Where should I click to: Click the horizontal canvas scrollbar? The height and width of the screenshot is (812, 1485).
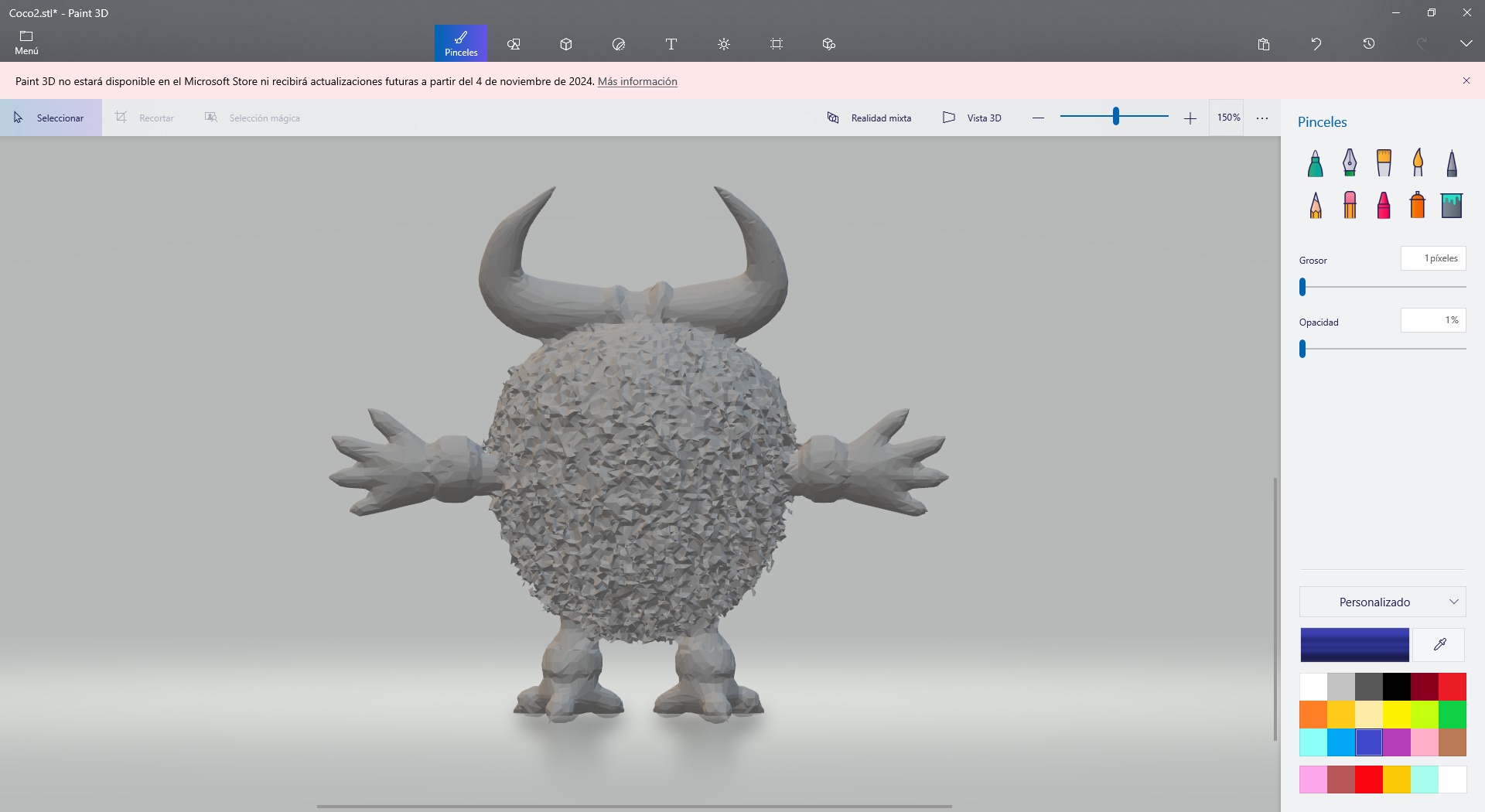pos(634,807)
